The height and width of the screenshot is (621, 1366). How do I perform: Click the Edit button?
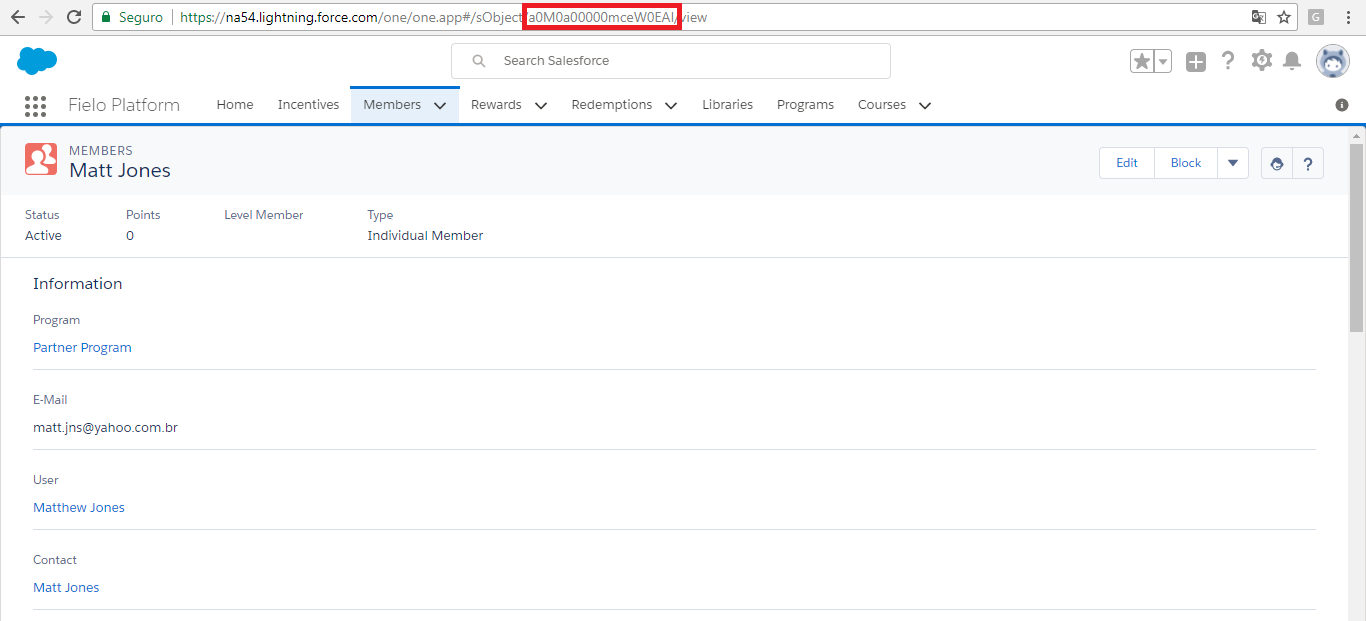click(1127, 163)
